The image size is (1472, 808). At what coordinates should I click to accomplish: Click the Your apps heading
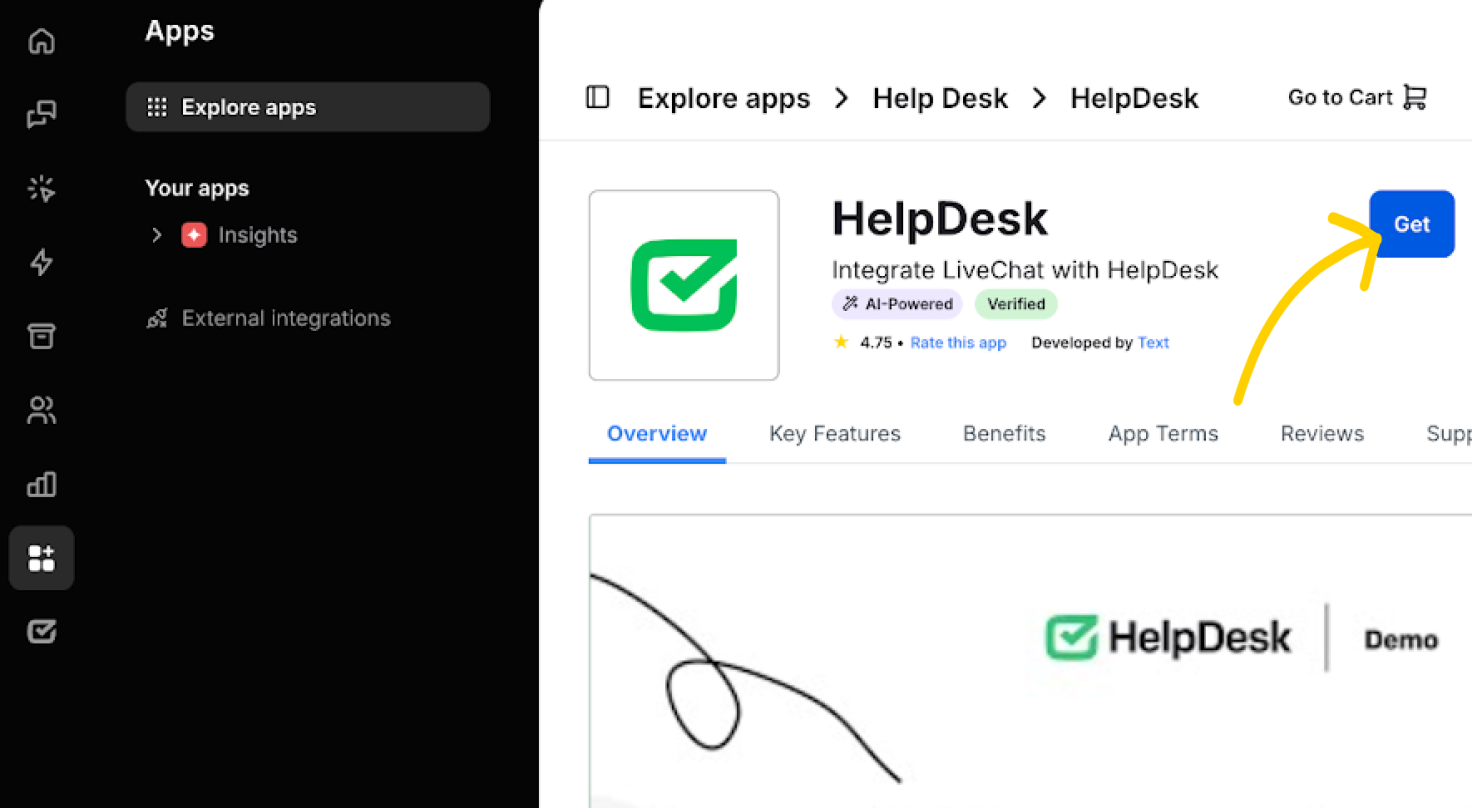pyautogui.click(x=197, y=188)
